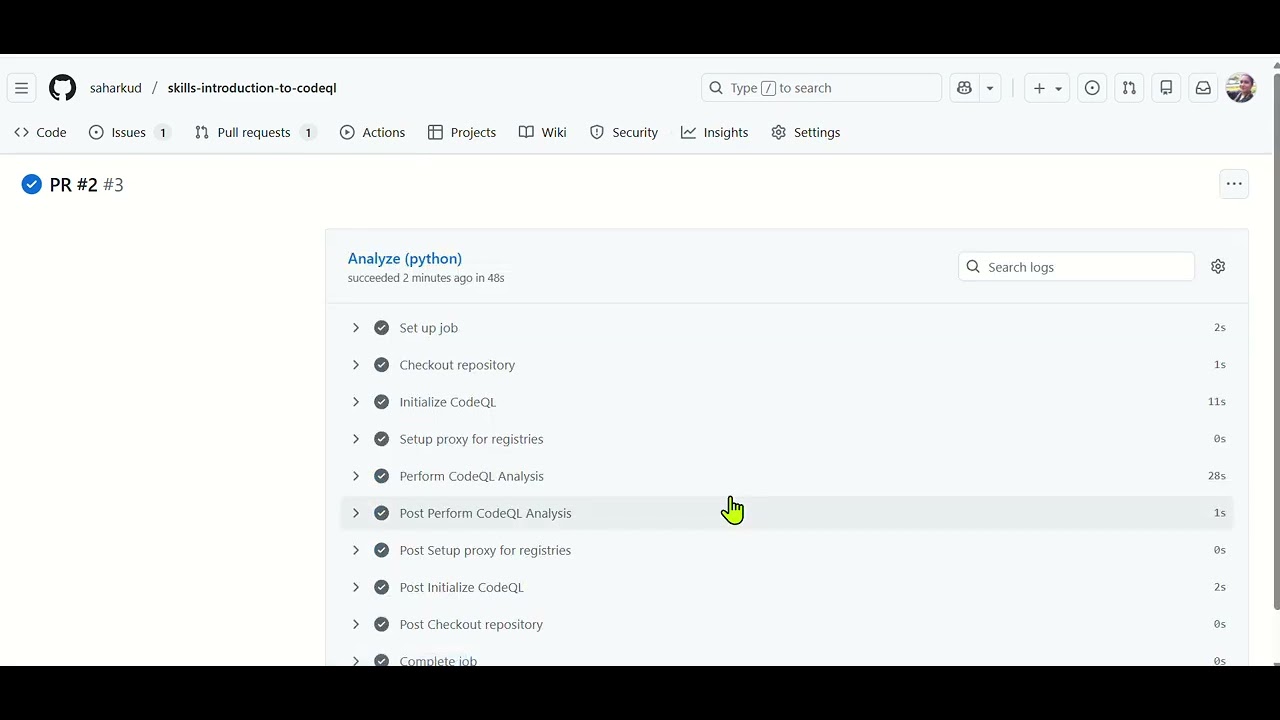This screenshot has width=1280, height=720.
Task: Open the create new plus menu
Action: 1047,88
